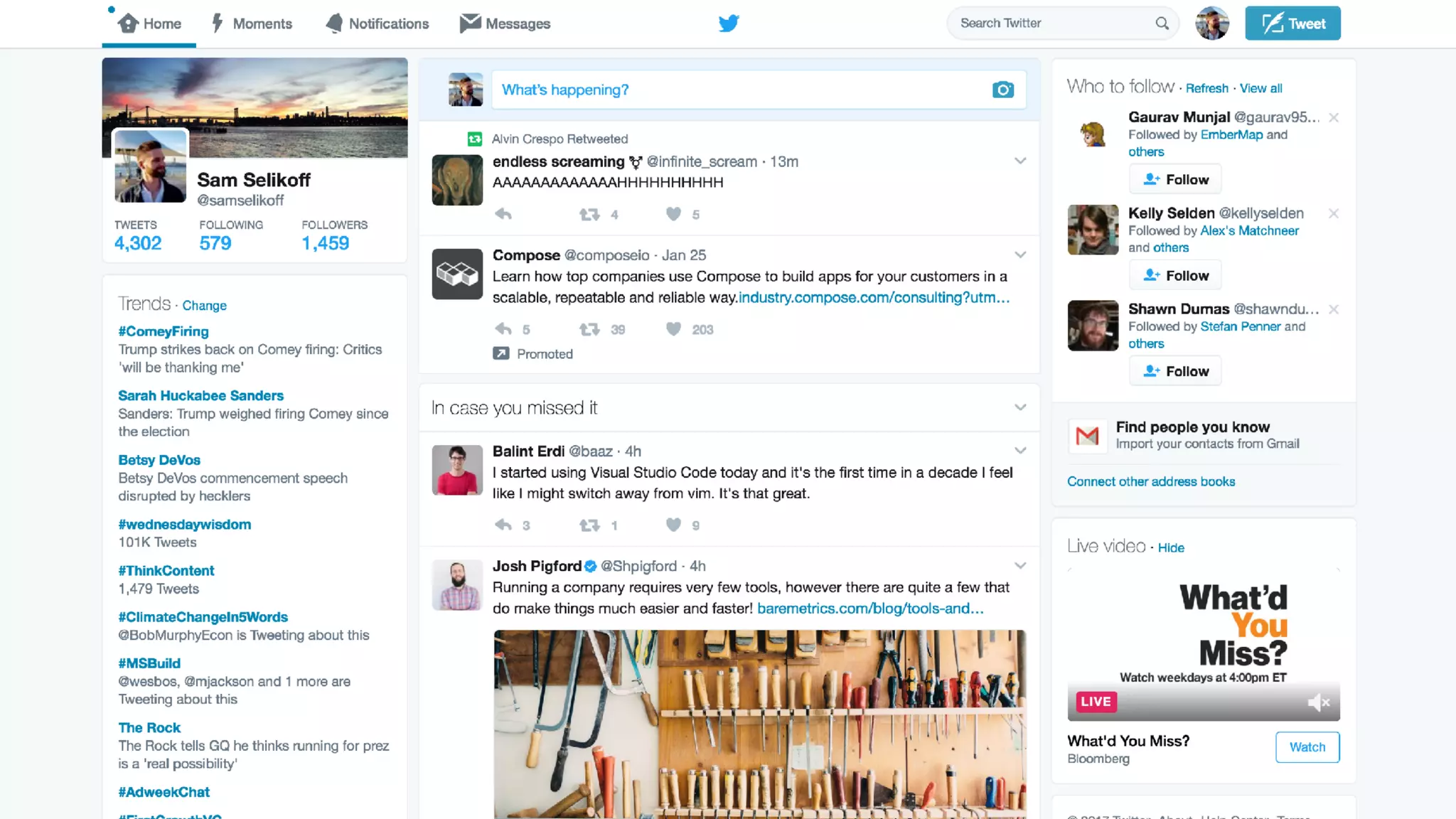The width and height of the screenshot is (1456, 819).
Task: Collapse the In case you missed it section
Action: (x=1020, y=407)
